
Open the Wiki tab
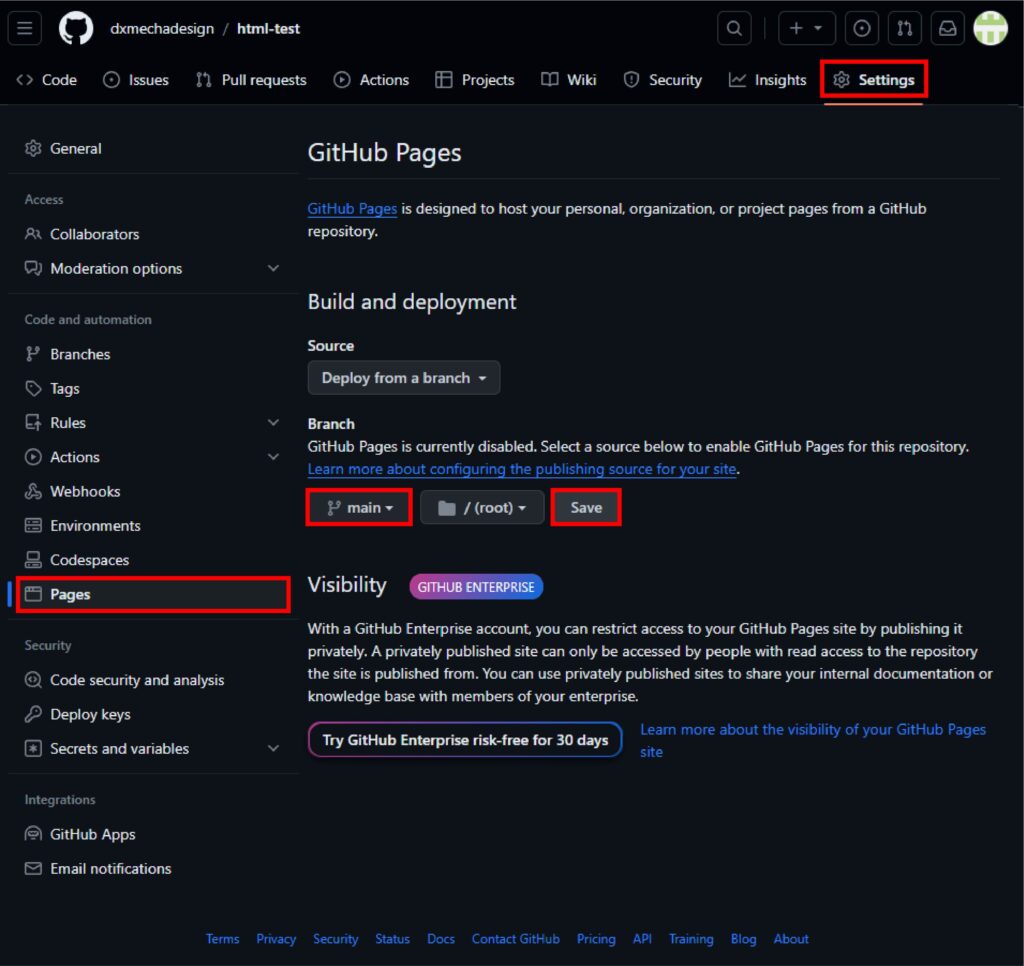point(568,80)
